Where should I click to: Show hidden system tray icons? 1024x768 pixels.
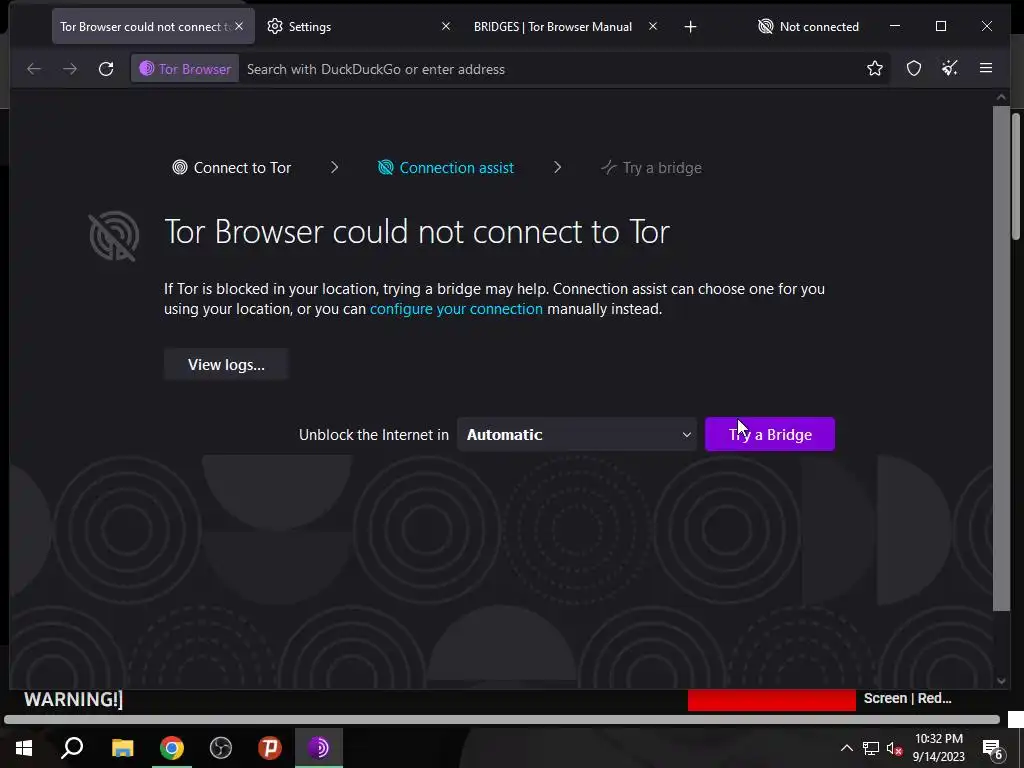pos(846,748)
